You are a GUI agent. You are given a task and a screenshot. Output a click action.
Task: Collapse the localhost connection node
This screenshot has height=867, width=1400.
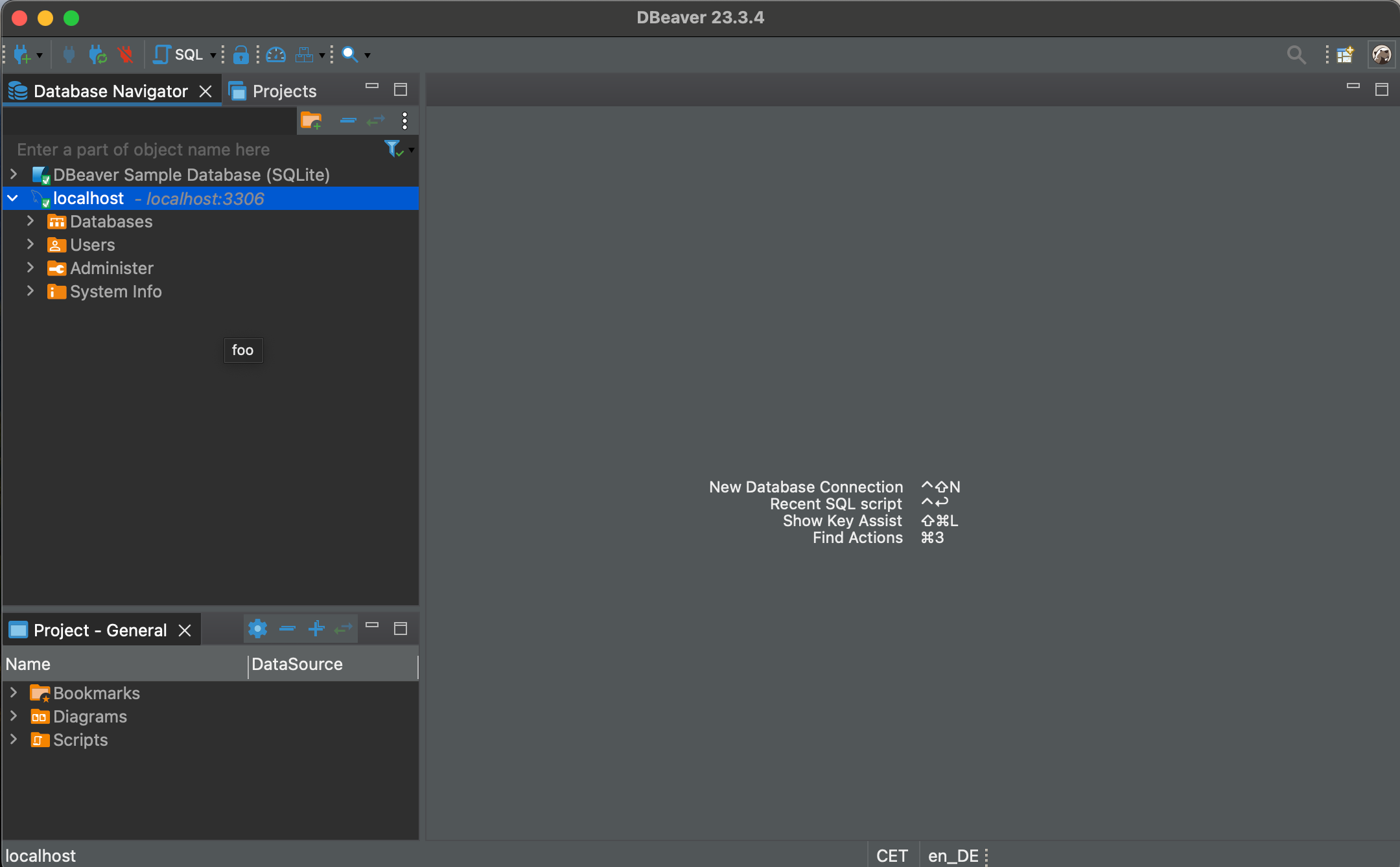click(x=13, y=198)
